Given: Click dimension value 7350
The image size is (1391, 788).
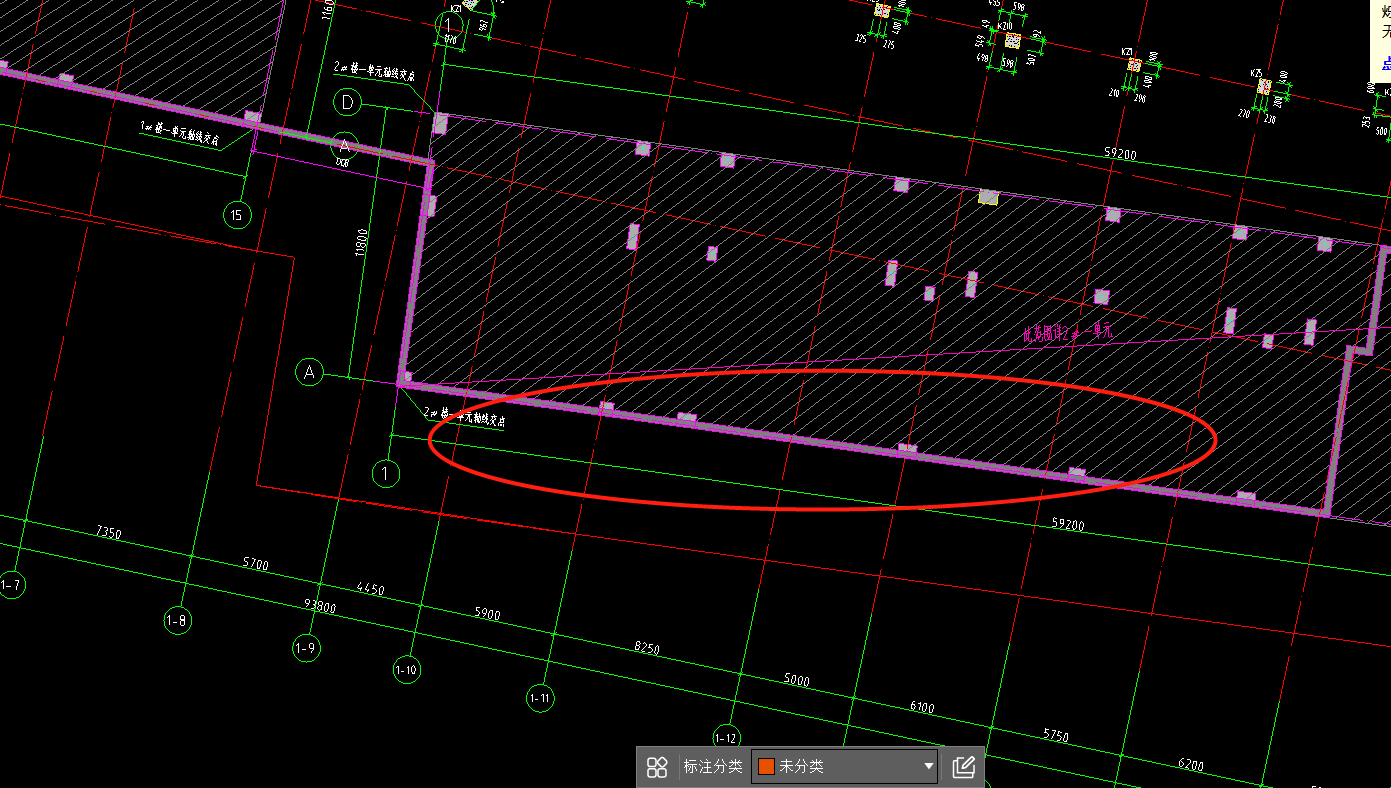Looking at the screenshot, I should point(108,533).
